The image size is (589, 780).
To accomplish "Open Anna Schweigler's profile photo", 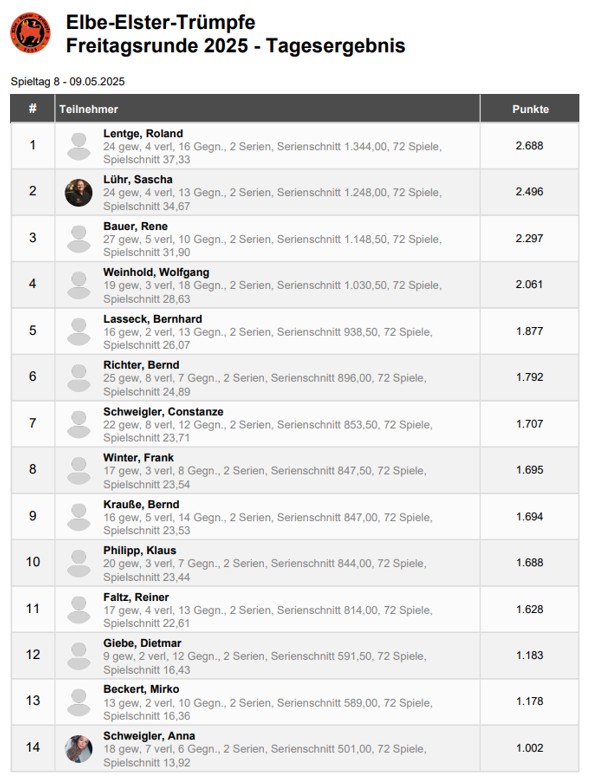I will [x=79, y=749].
